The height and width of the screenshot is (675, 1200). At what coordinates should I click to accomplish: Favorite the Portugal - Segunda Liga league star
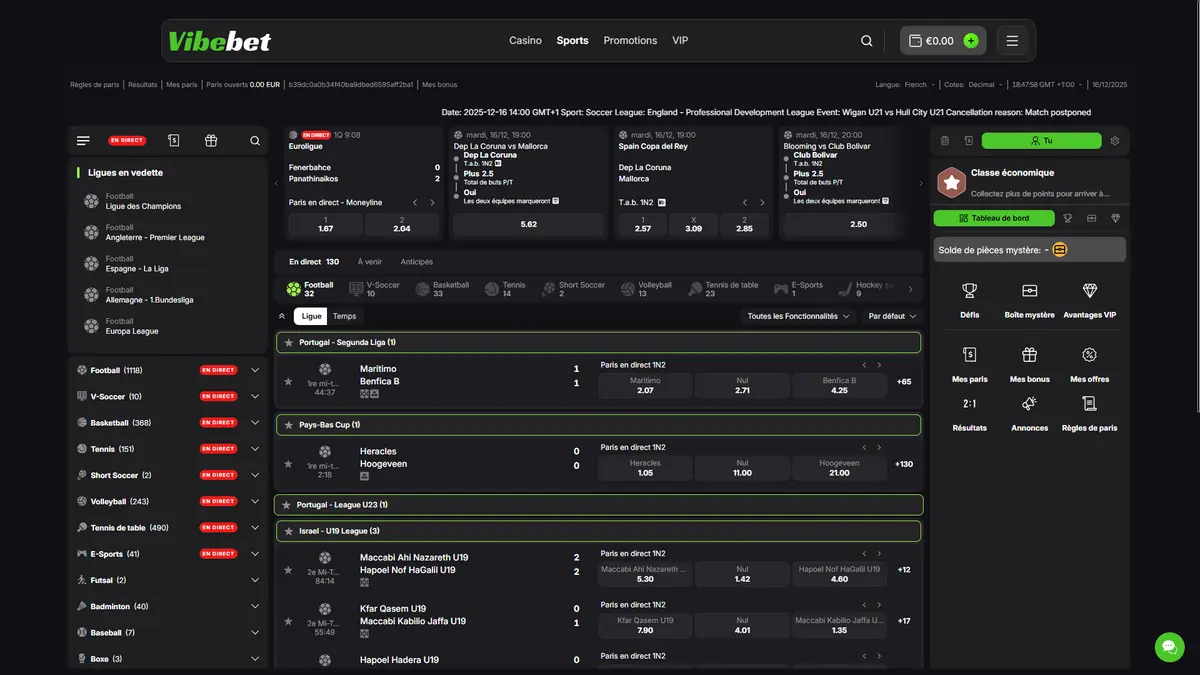coord(289,342)
